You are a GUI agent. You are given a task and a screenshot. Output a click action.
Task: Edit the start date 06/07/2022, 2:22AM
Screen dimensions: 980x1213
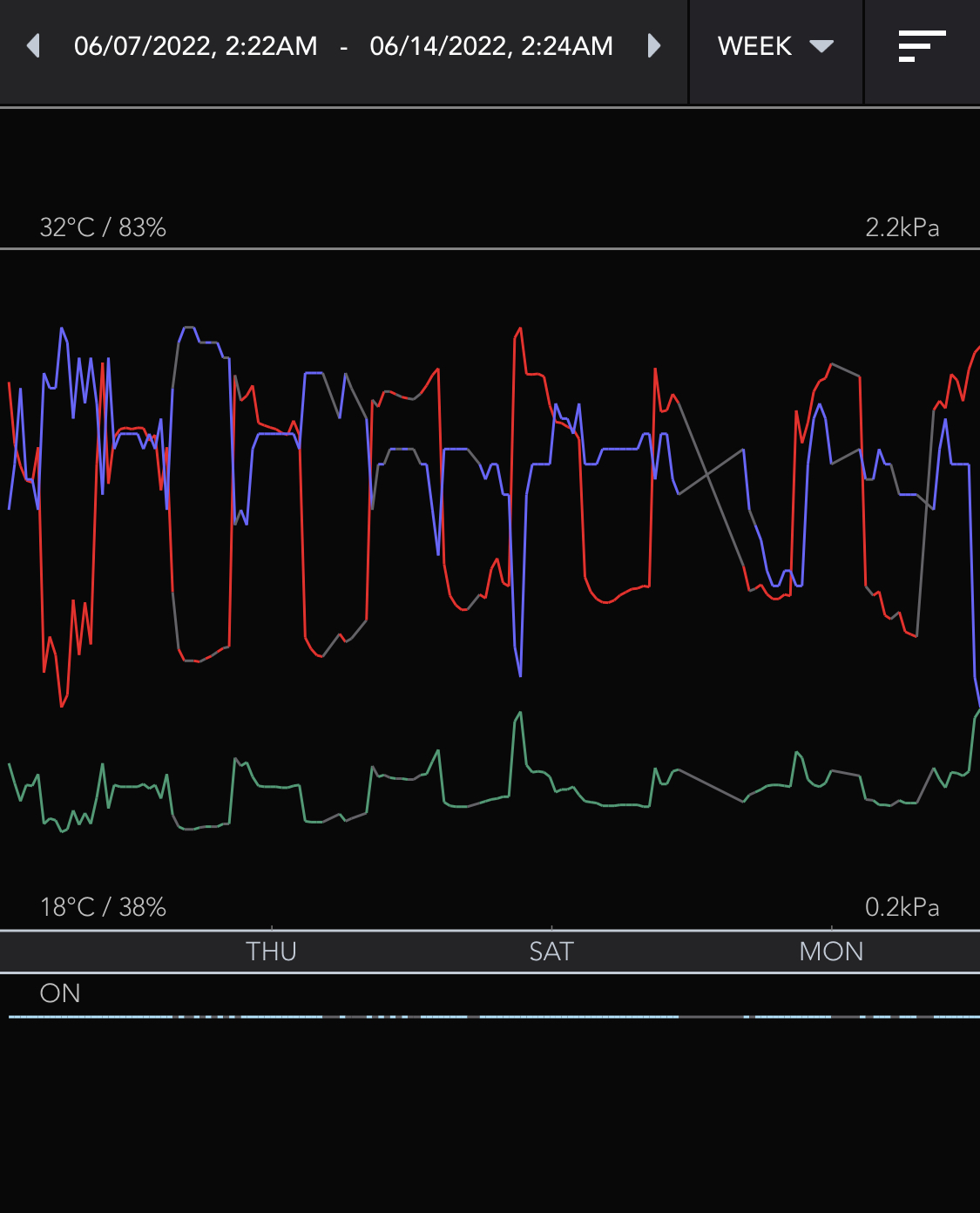pos(196,46)
